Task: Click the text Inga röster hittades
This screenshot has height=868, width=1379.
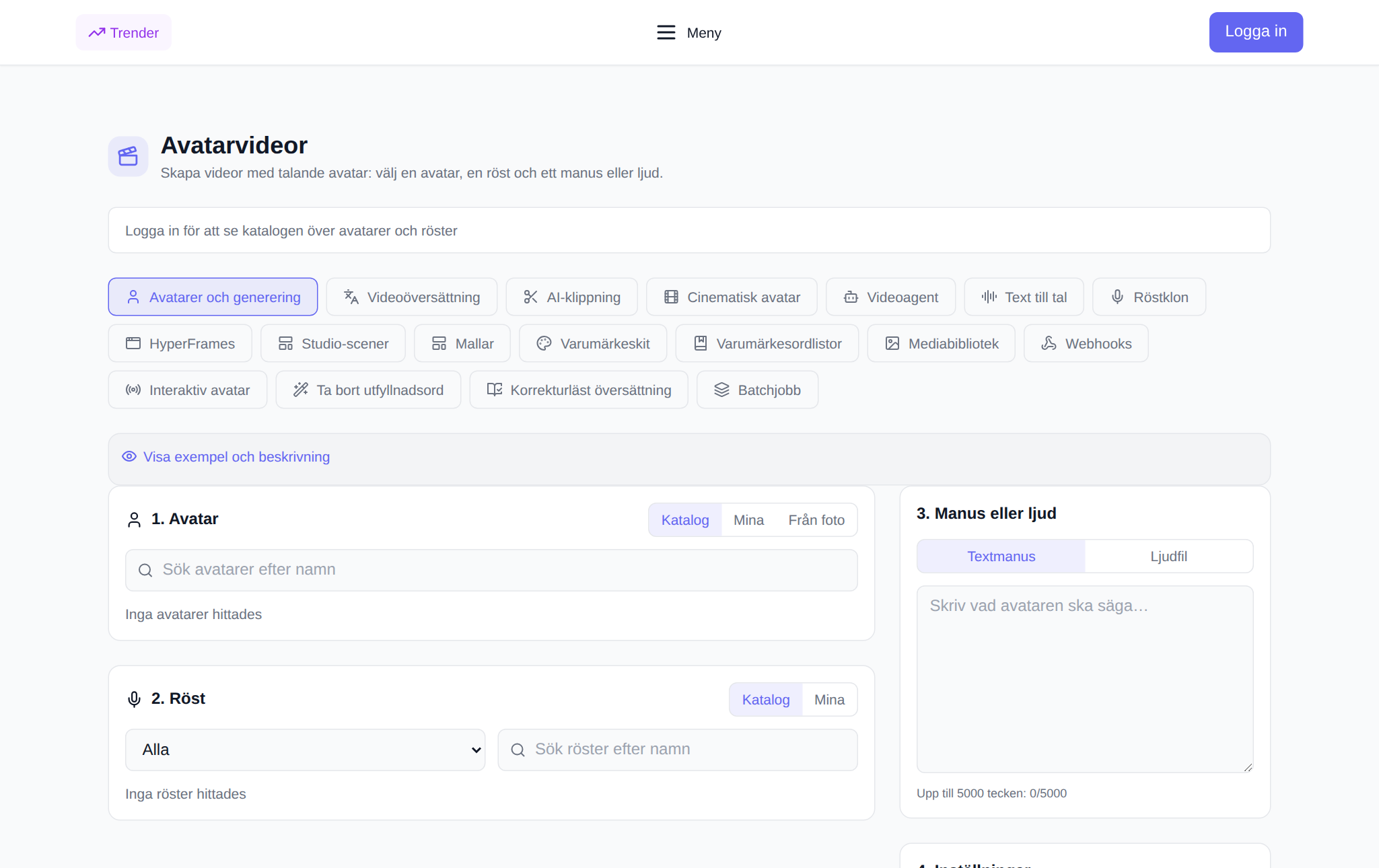Action: coord(185,793)
